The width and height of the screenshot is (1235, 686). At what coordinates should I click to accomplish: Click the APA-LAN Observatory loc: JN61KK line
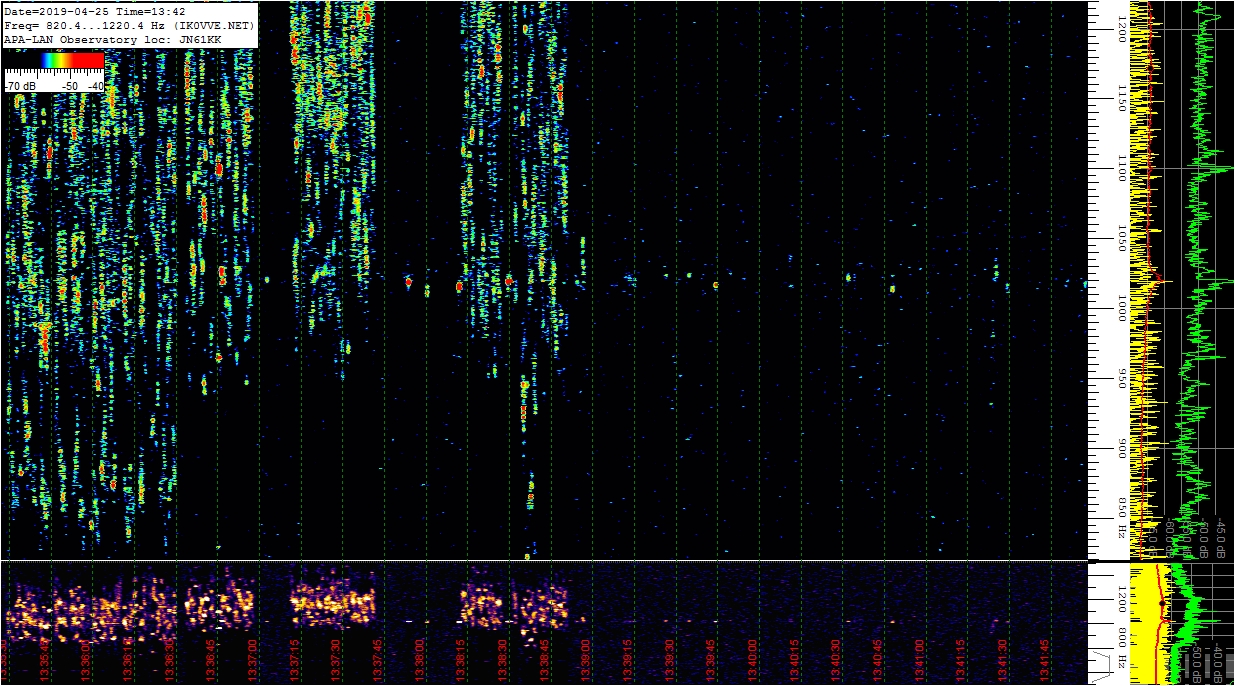113,39
